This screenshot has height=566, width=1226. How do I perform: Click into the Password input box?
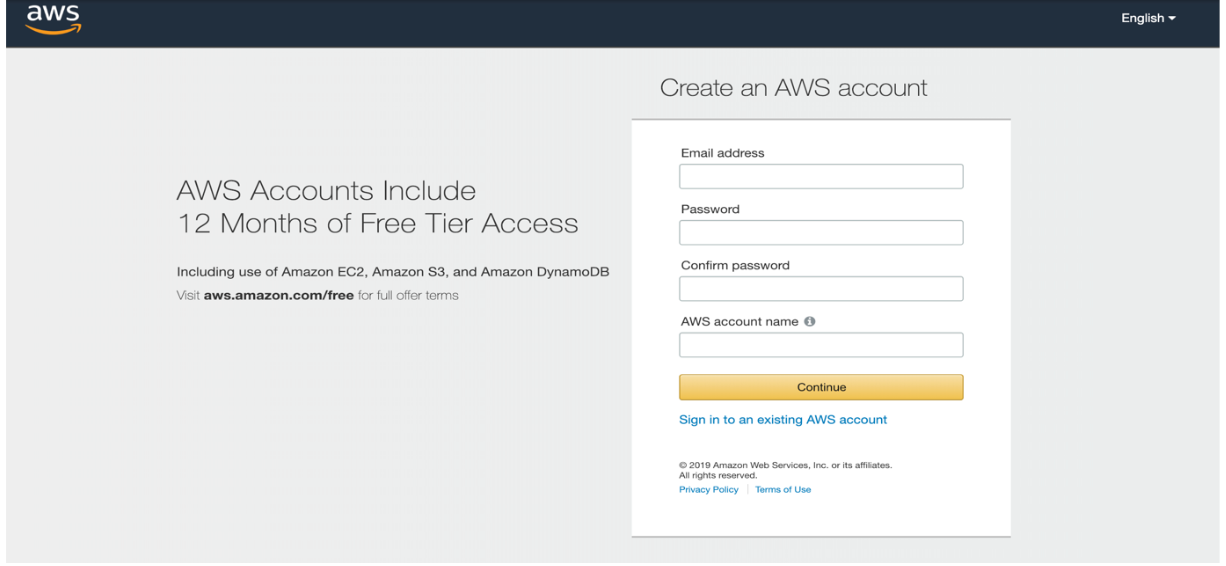point(821,233)
